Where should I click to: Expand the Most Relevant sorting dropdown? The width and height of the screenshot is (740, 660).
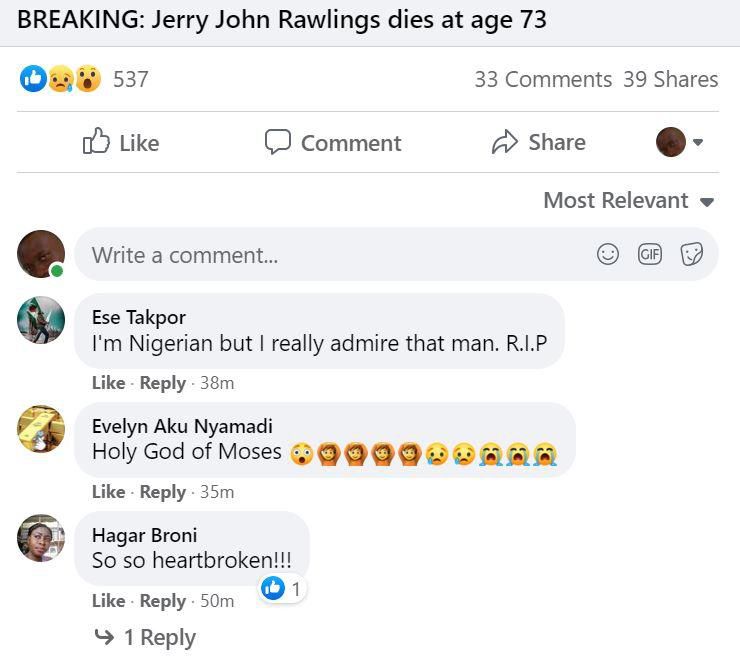tap(628, 200)
